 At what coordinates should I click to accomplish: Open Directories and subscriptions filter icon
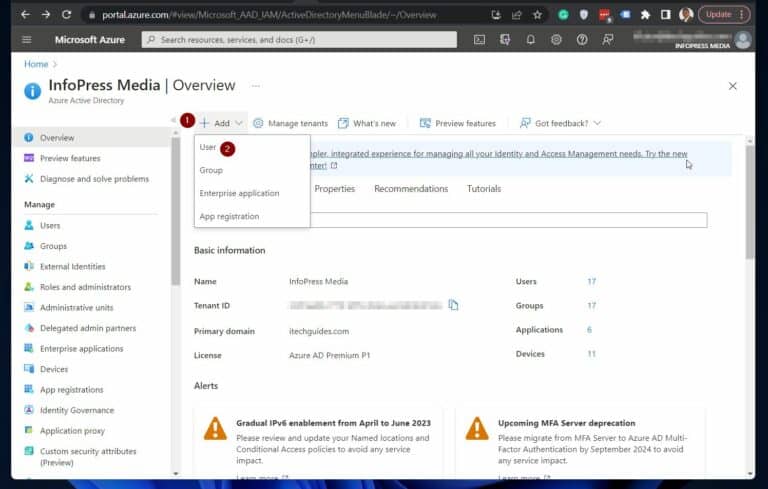[505, 40]
